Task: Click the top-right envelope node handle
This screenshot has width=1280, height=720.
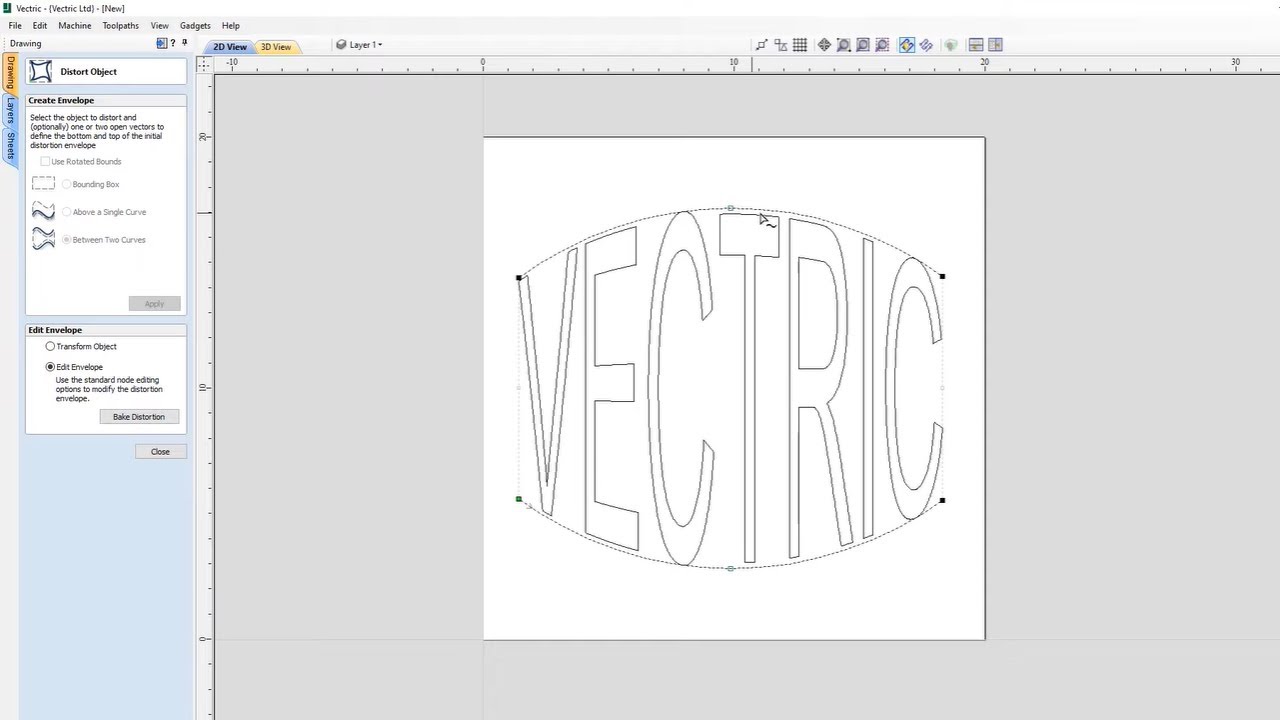Action: pyautogui.click(x=942, y=276)
